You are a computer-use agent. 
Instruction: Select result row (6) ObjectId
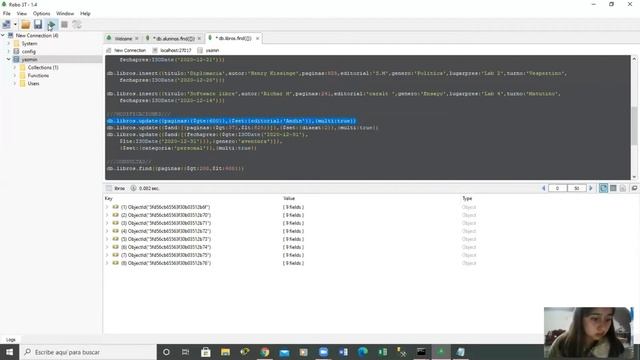[x=166, y=247]
